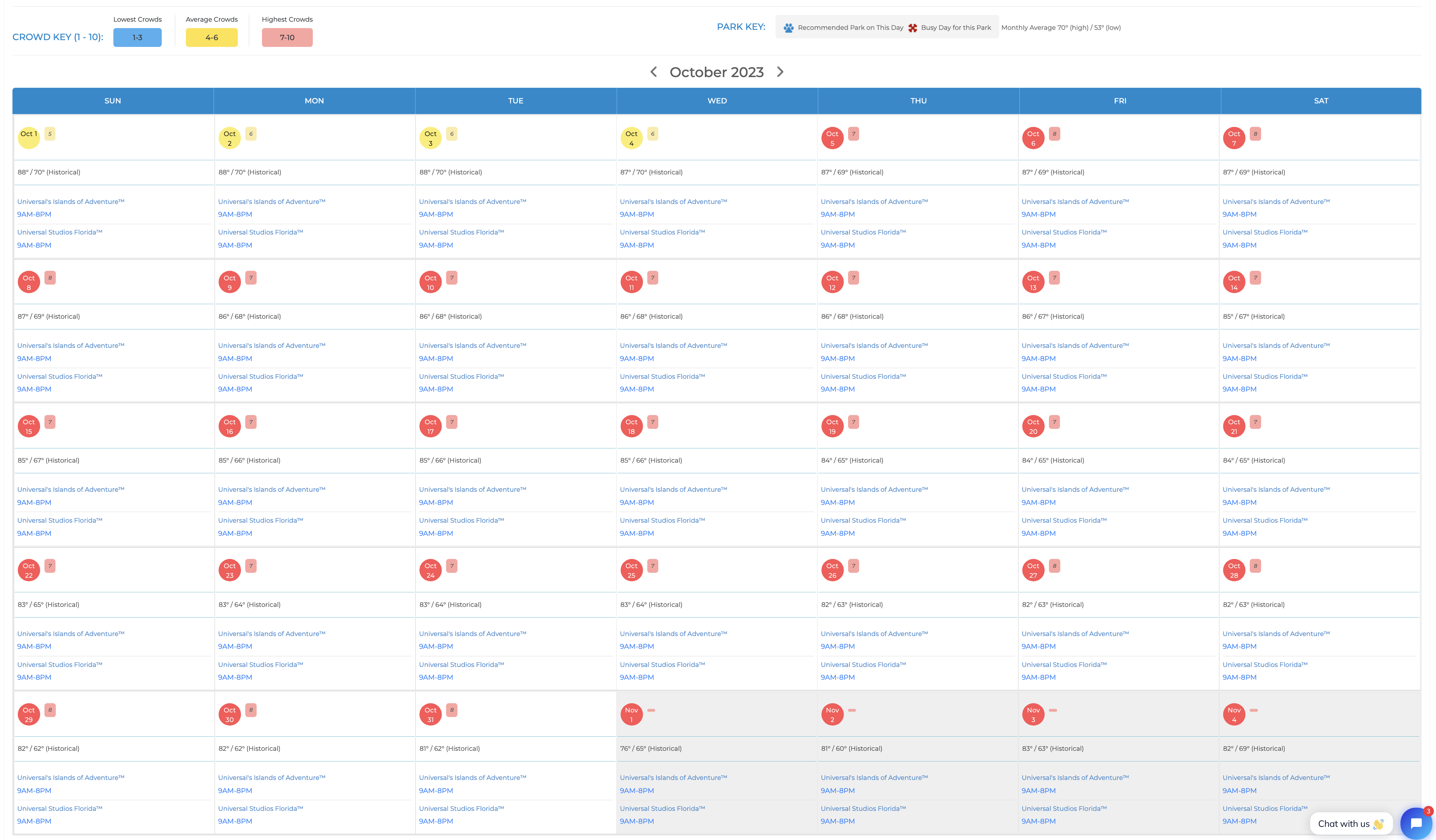Click the SUN column header
This screenshot has width=1436, height=840.
point(113,101)
